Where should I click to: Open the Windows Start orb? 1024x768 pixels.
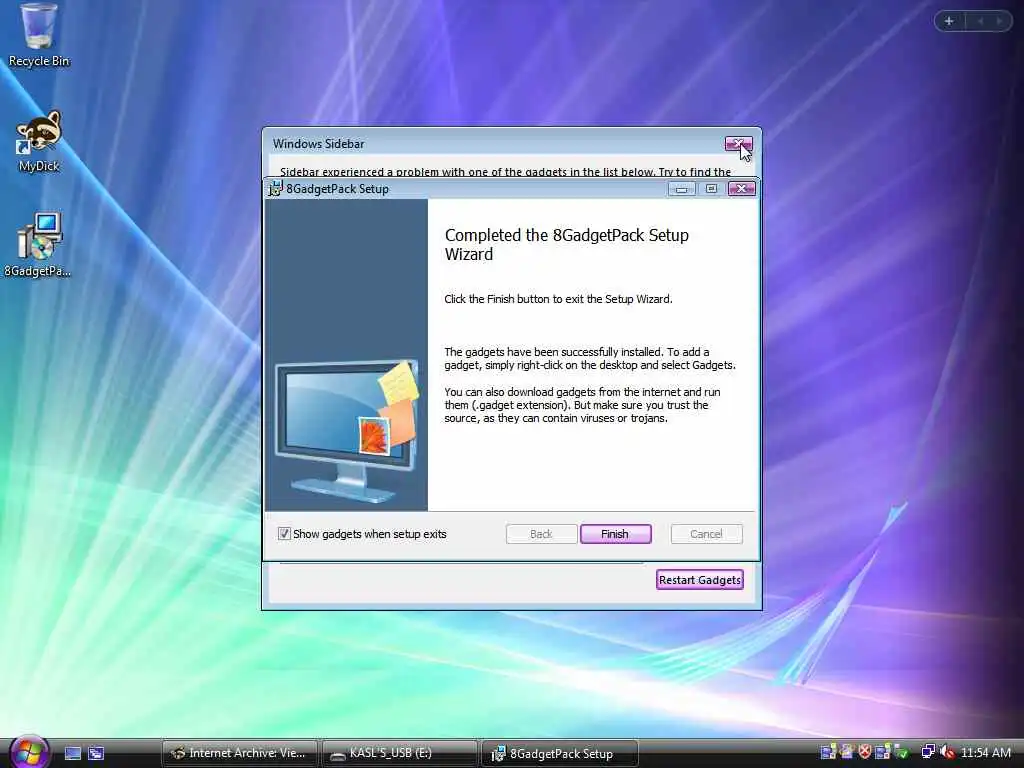pyautogui.click(x=28, y=751)
